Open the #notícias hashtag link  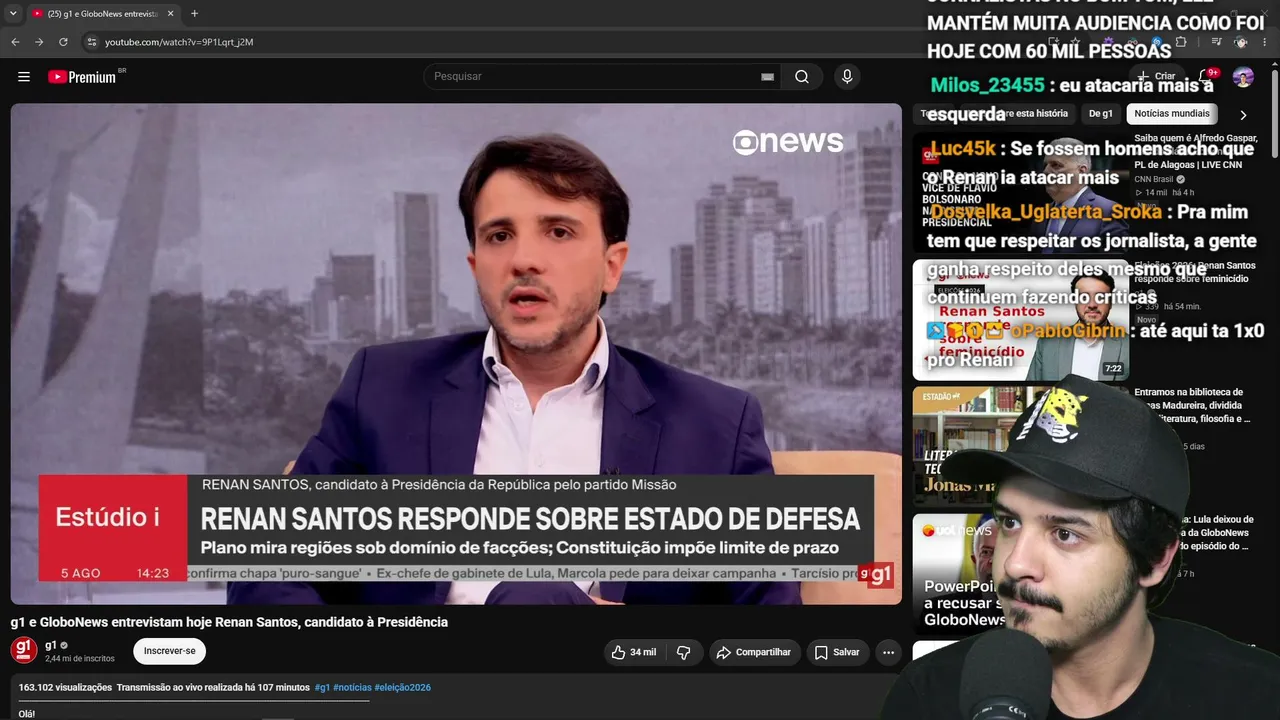(x=352, y=688)
